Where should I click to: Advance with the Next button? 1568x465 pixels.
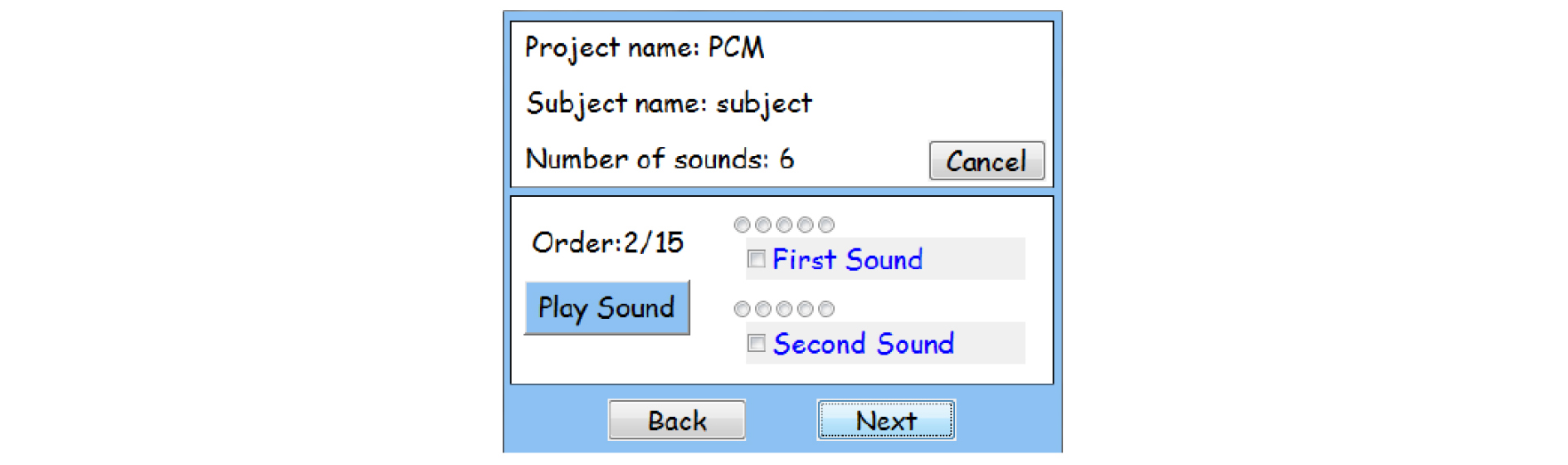885,420
